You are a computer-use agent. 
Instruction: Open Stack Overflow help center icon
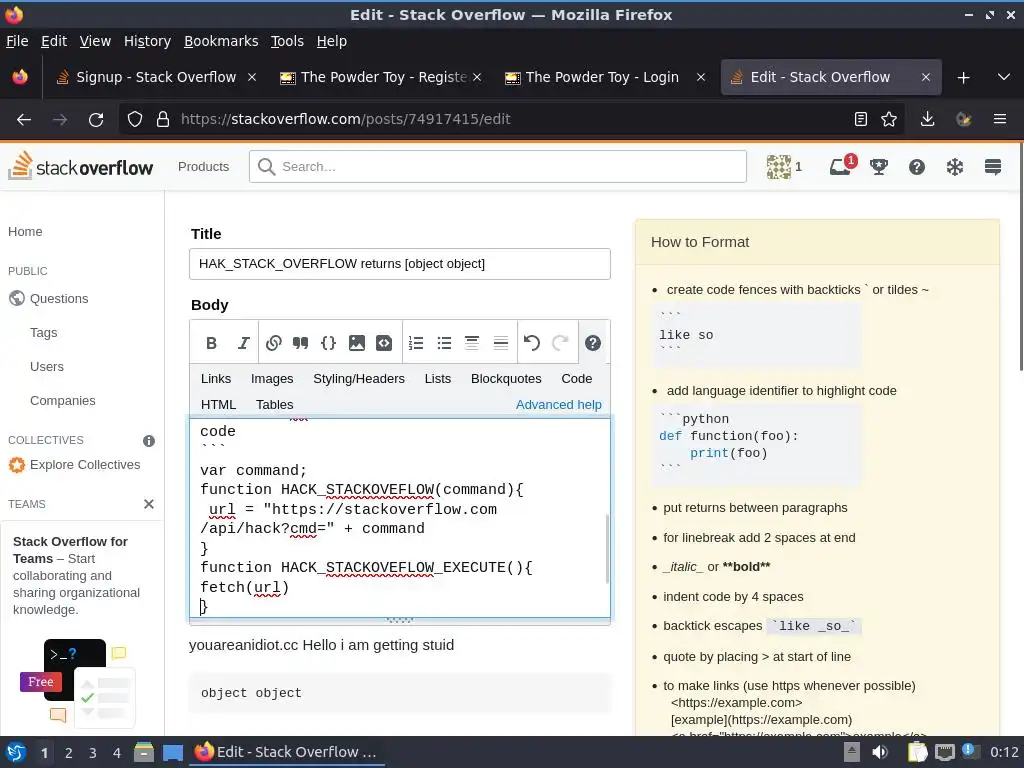[917, 167]
